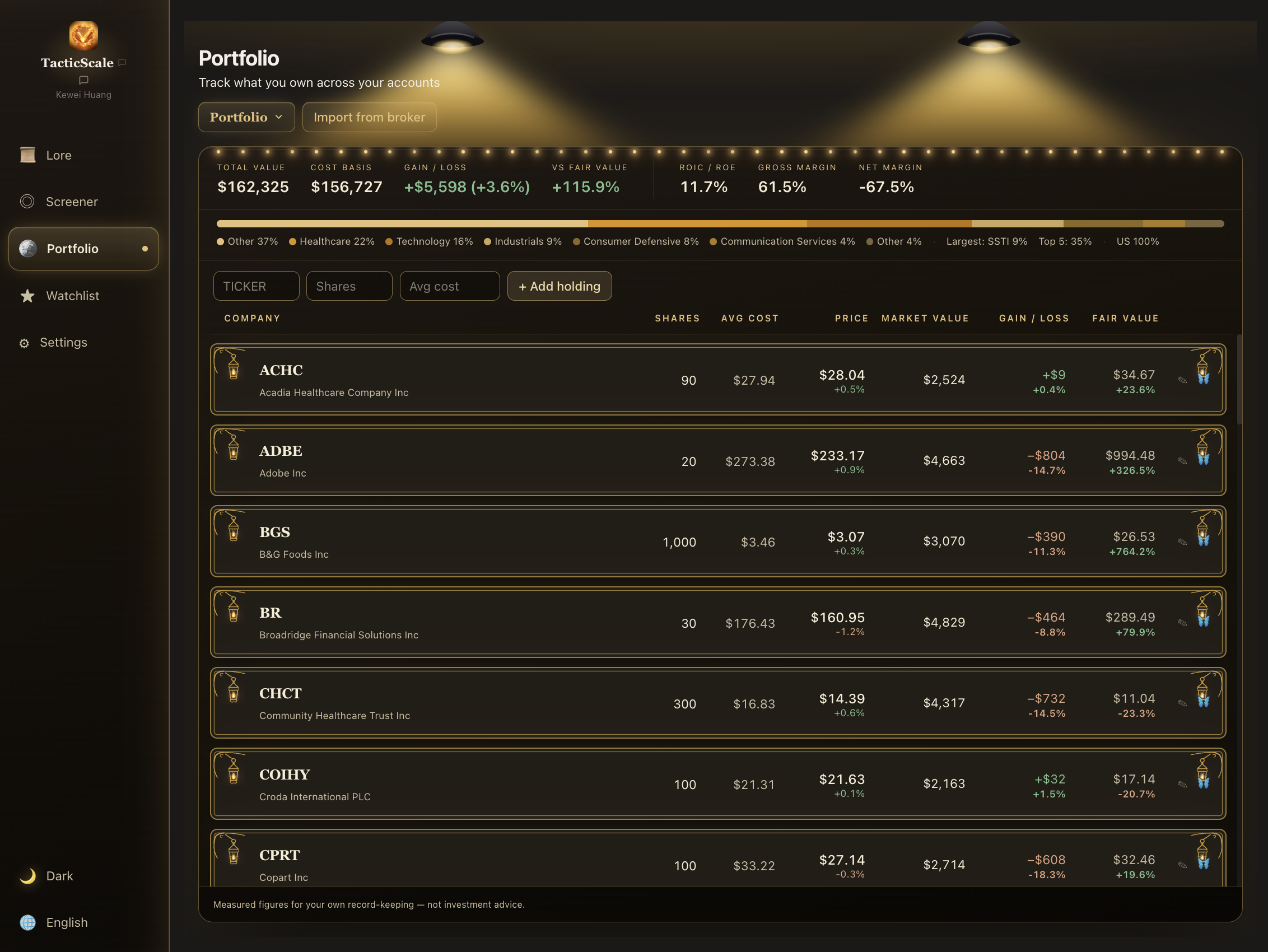Image resolution: width=1268 pixels, height=952 pixels.
Task: Toggle the Dark theme label
Action: pyautogui.click(x=59, y=876)
